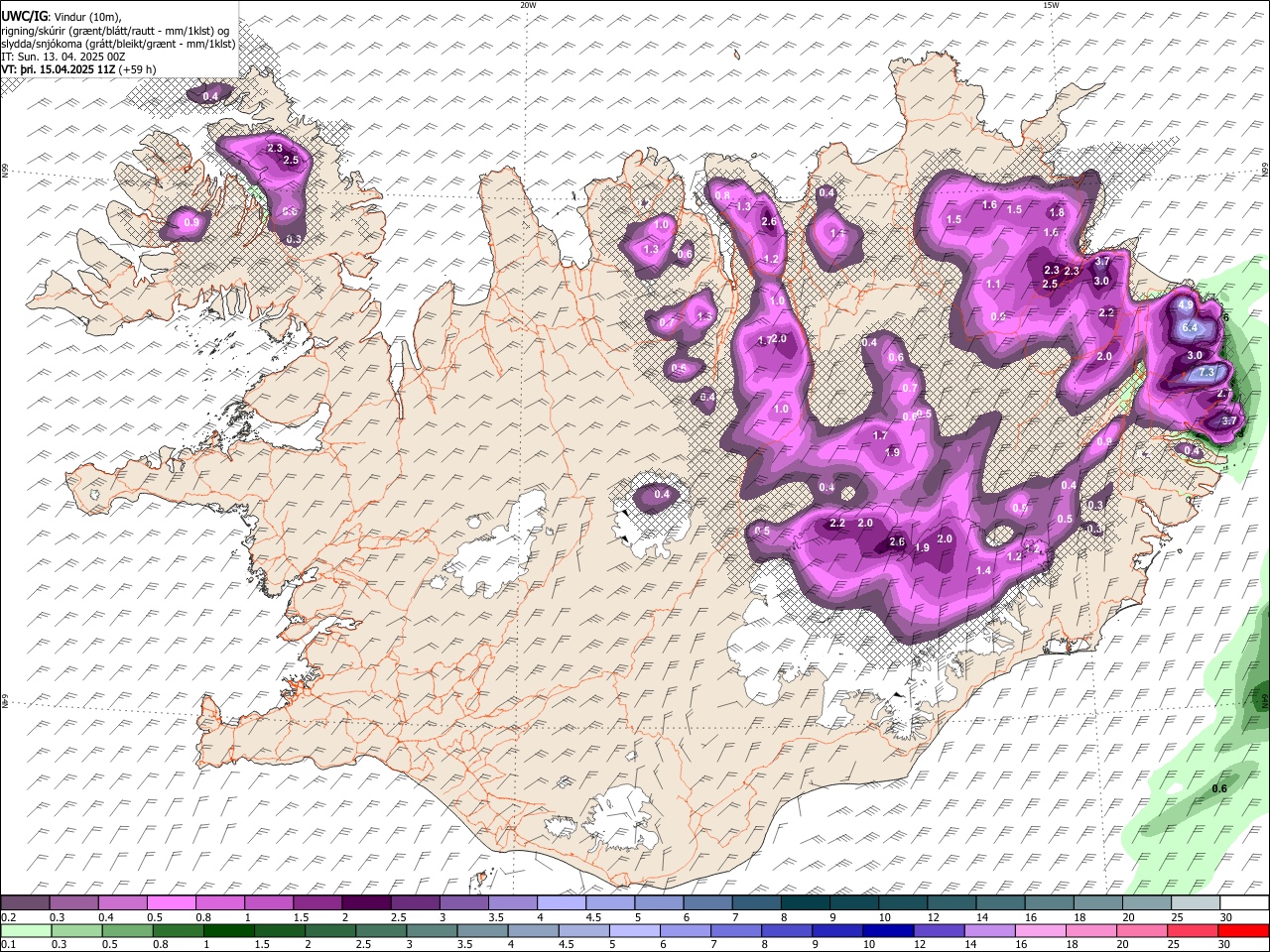
Task: Click the '15W' longitude label at top
Action: pyautogui.click(x=1050, y=5)
